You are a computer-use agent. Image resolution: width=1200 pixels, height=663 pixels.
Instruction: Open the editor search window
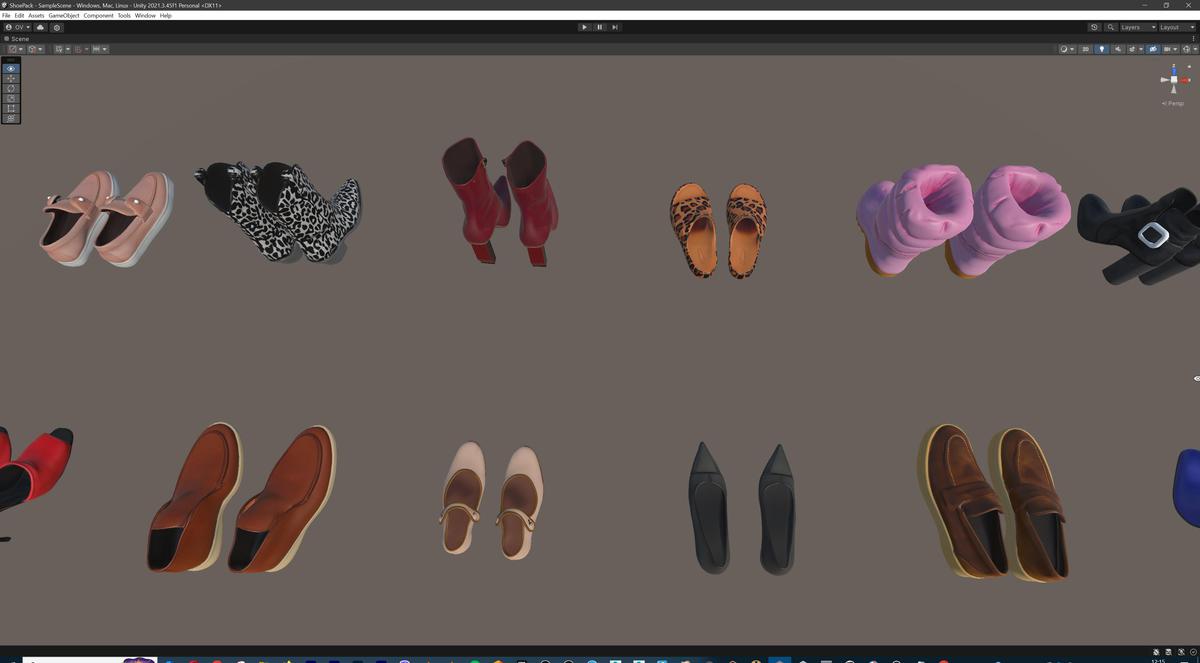point(1110,27)
